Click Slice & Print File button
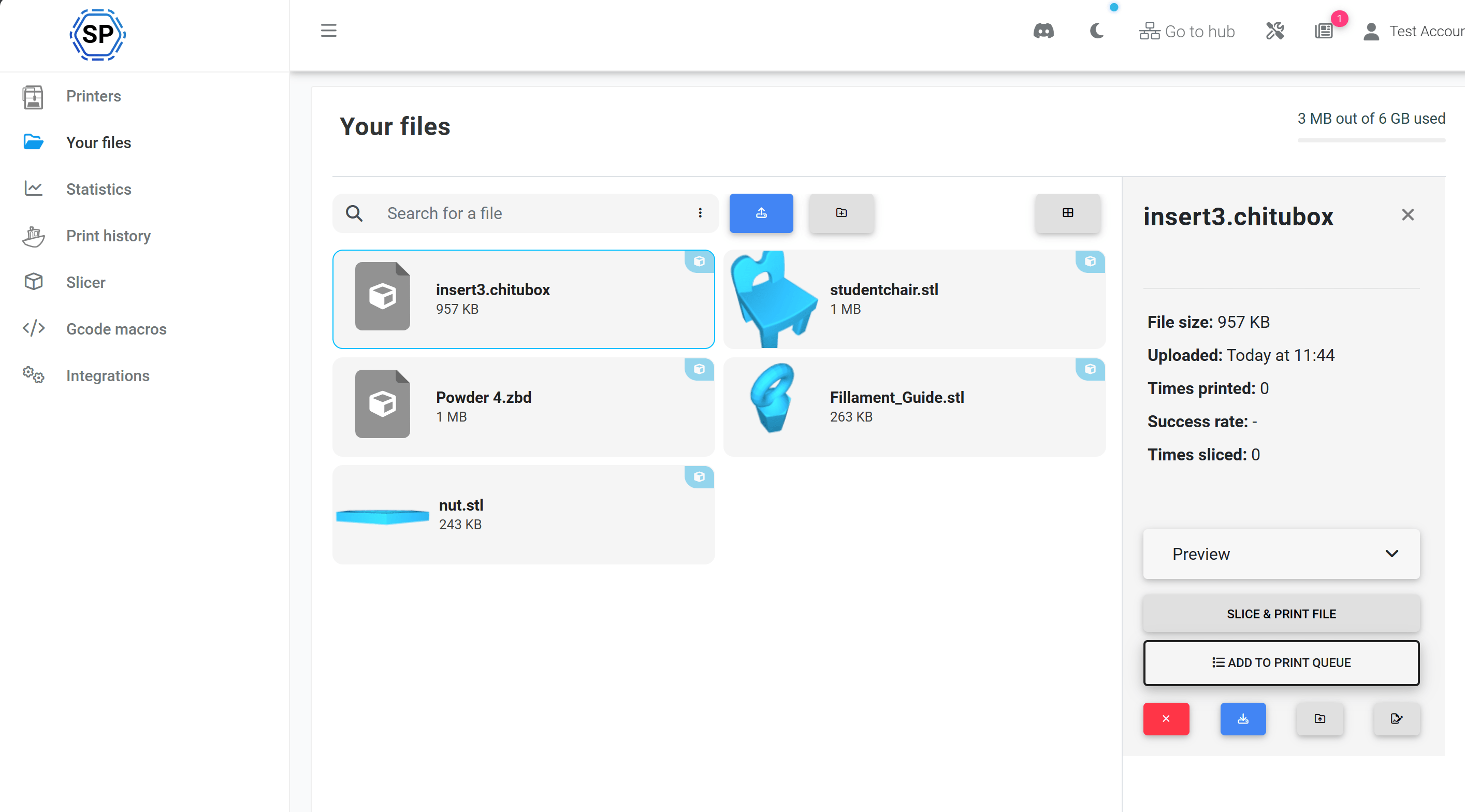 click(x=1281, y=614)
